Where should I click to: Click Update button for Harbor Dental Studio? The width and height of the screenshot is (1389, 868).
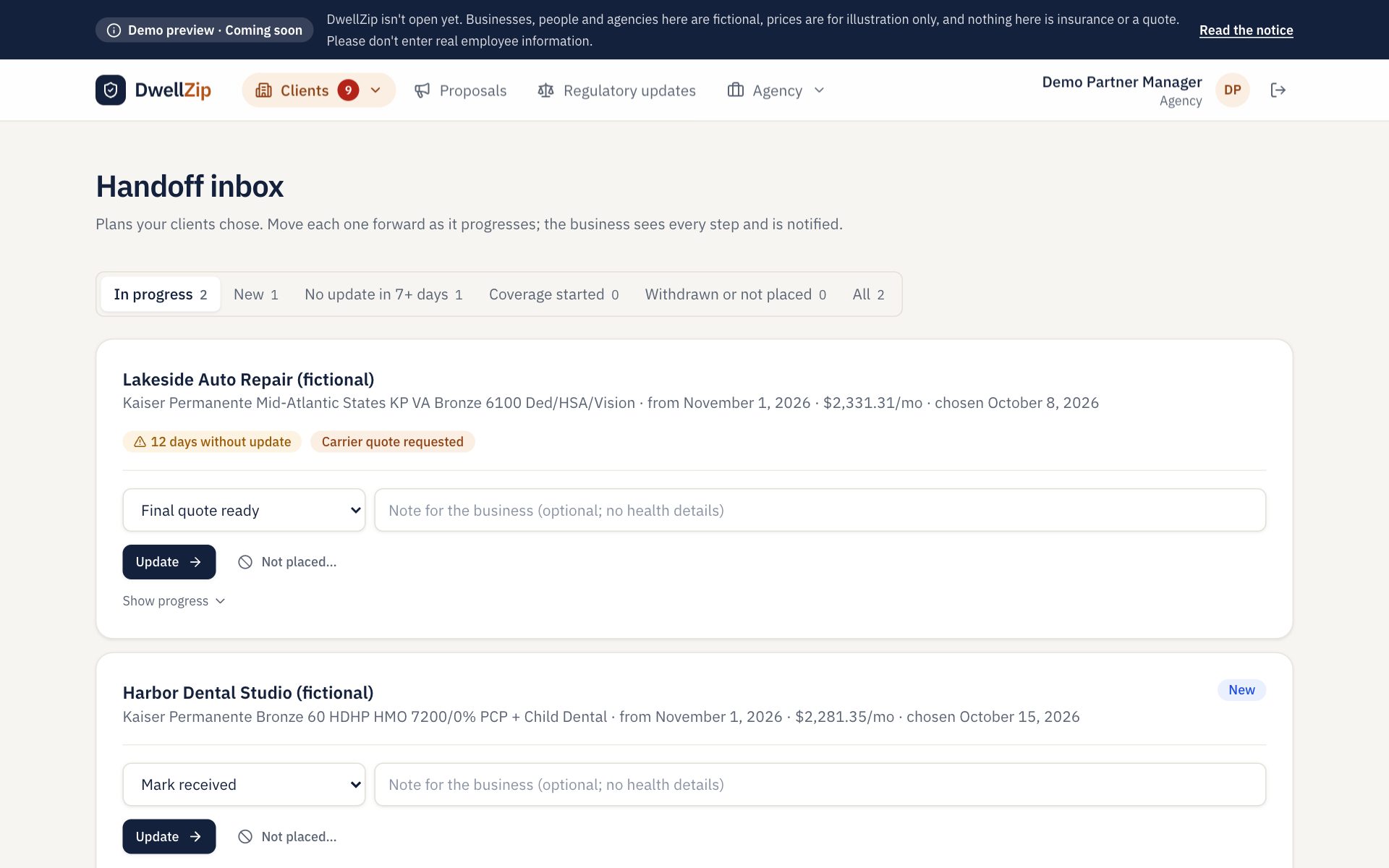(x=169, y=837)
